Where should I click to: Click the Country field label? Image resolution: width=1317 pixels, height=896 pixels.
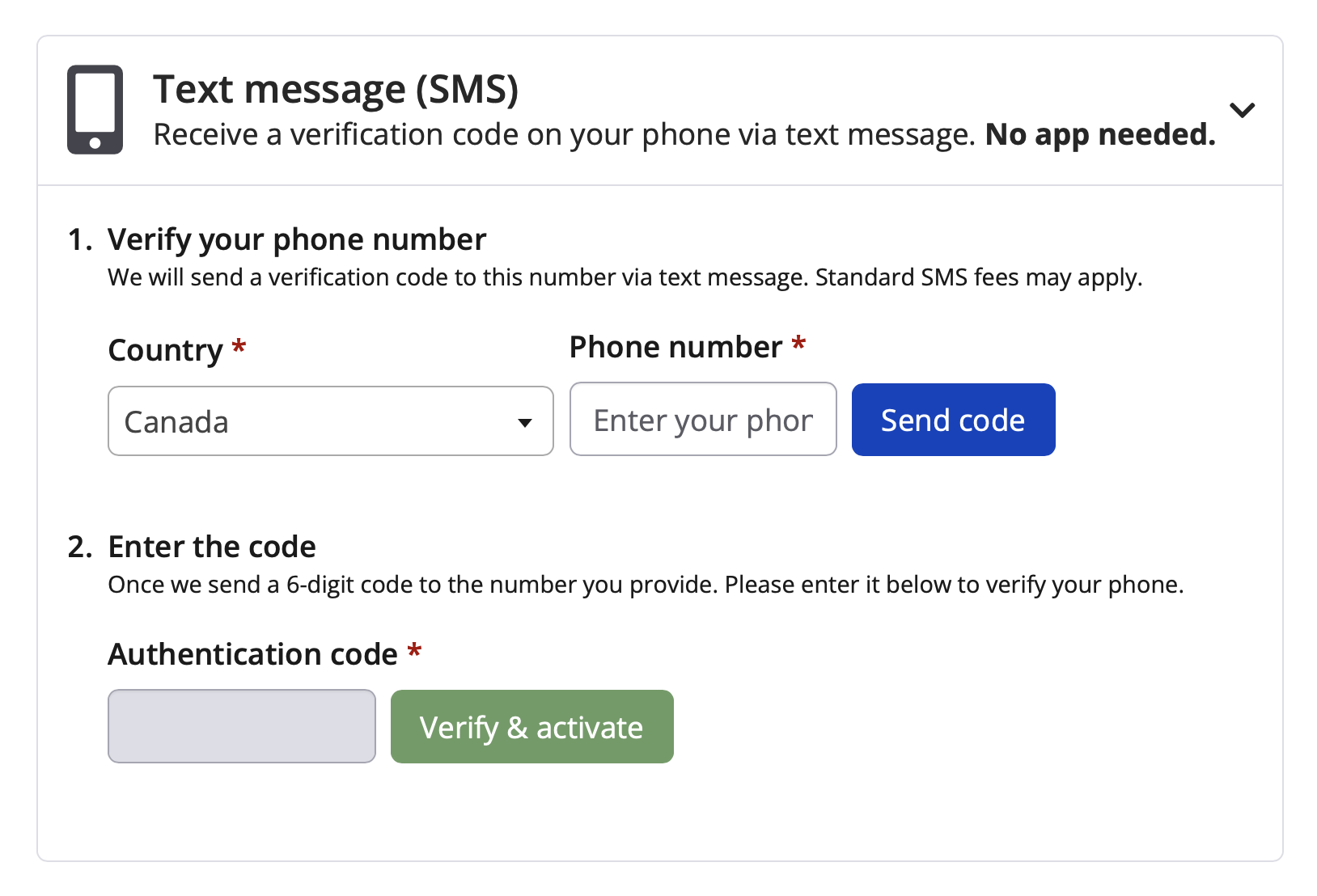pos(165,350)
